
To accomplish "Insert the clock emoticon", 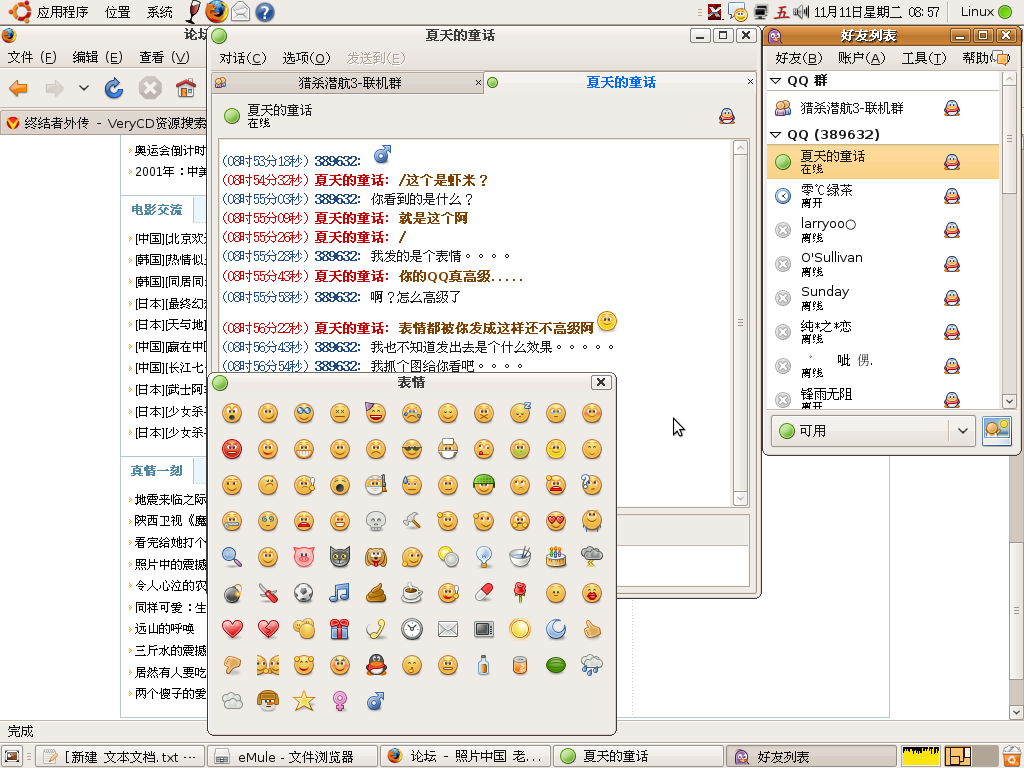I will (x=411, y=629).
